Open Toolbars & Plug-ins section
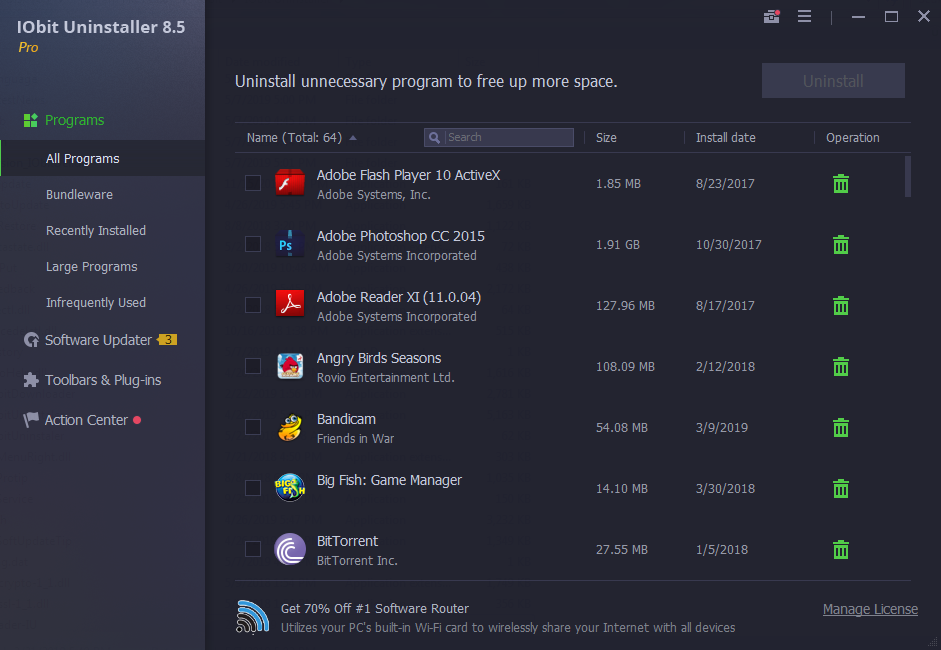Screen dimensions: 941x650 click(x=103, y=380)
